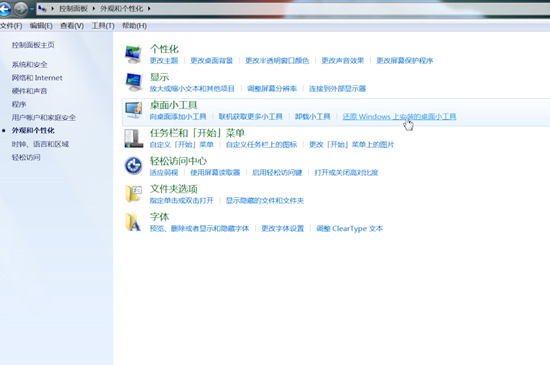The width and height of the screenshot is (550, 365).
Task: Click 还原 Windows 上安装的桌面小工具 link
Action: (399, 116)
